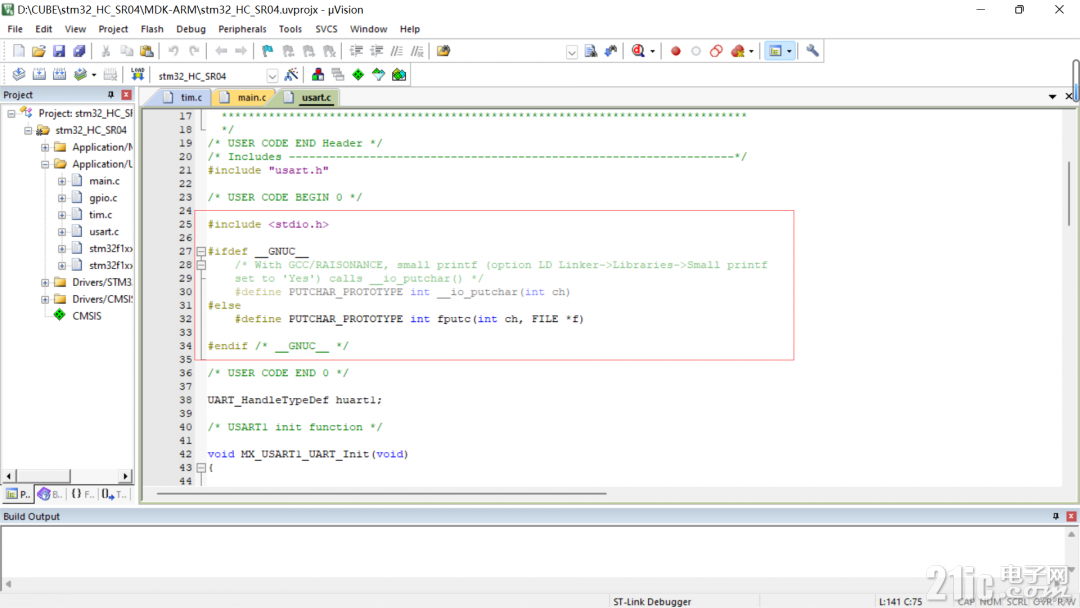The image size is (1080, 608).
Task: Build target files with toolbar icon
Action: (x=39, y=75)
